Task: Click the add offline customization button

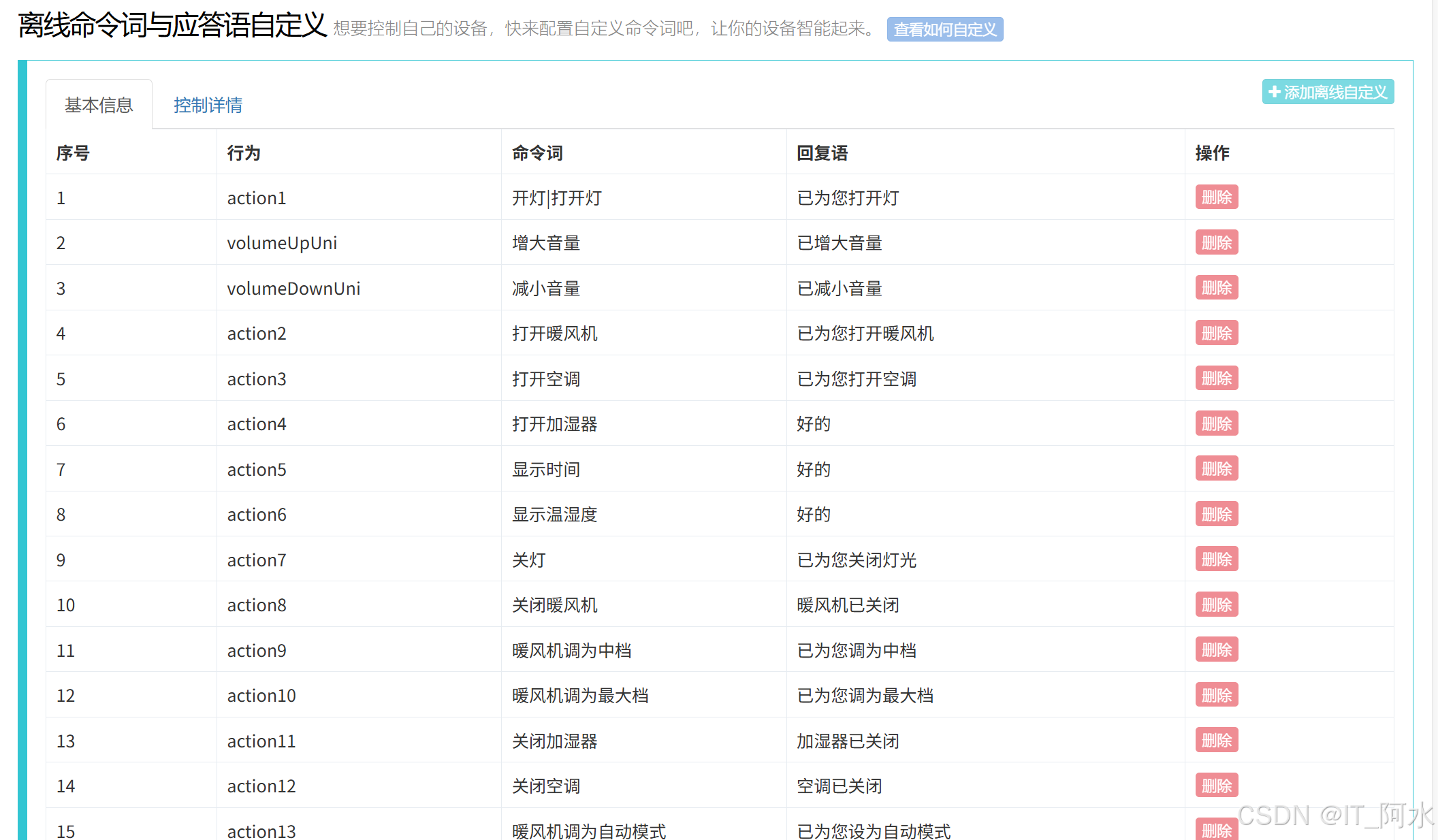Action: (x=1327, y=92)
